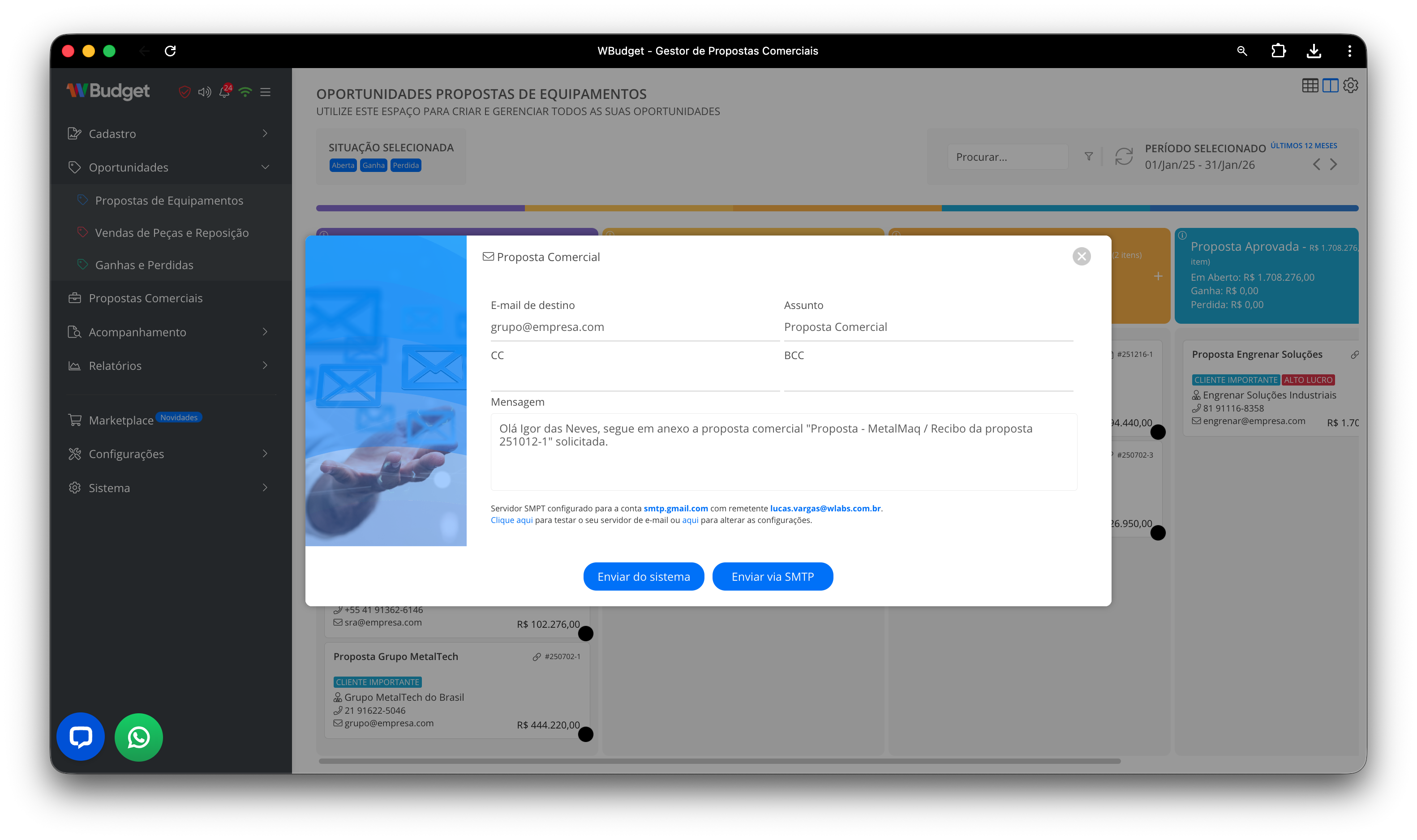
Task: Toggle the Ganha situation filter
Action: click(374, 165)
